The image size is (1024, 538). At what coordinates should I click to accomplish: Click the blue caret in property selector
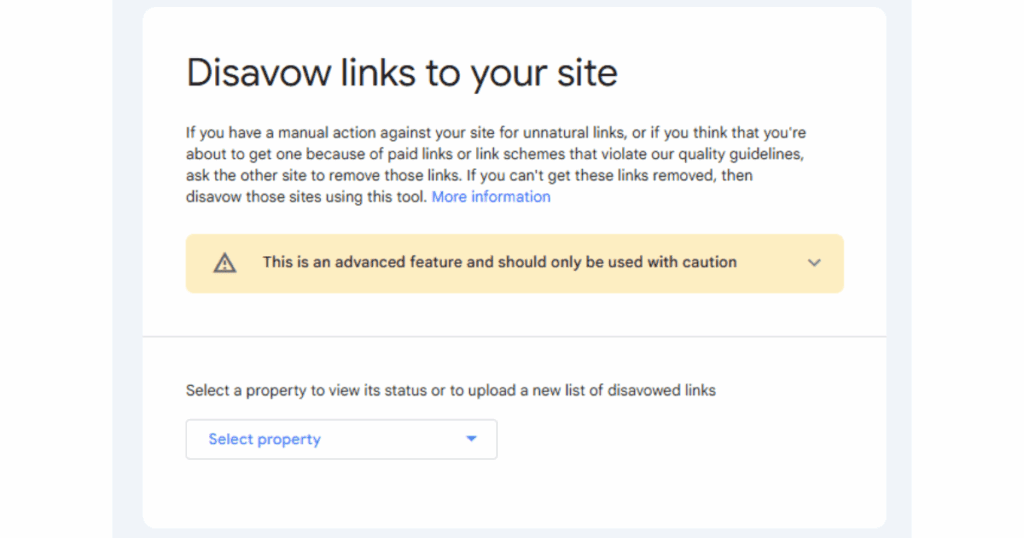pos(471,439)
